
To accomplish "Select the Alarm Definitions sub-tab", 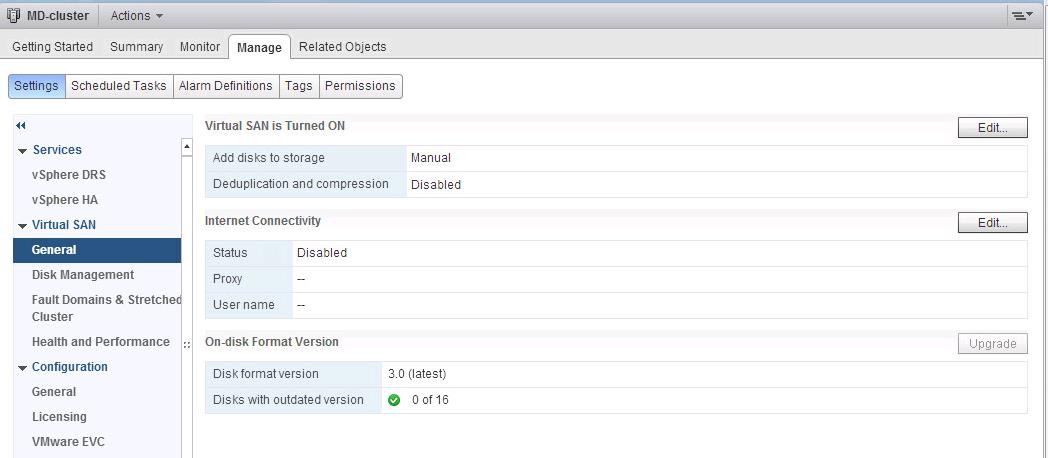I will coord(225,86).
